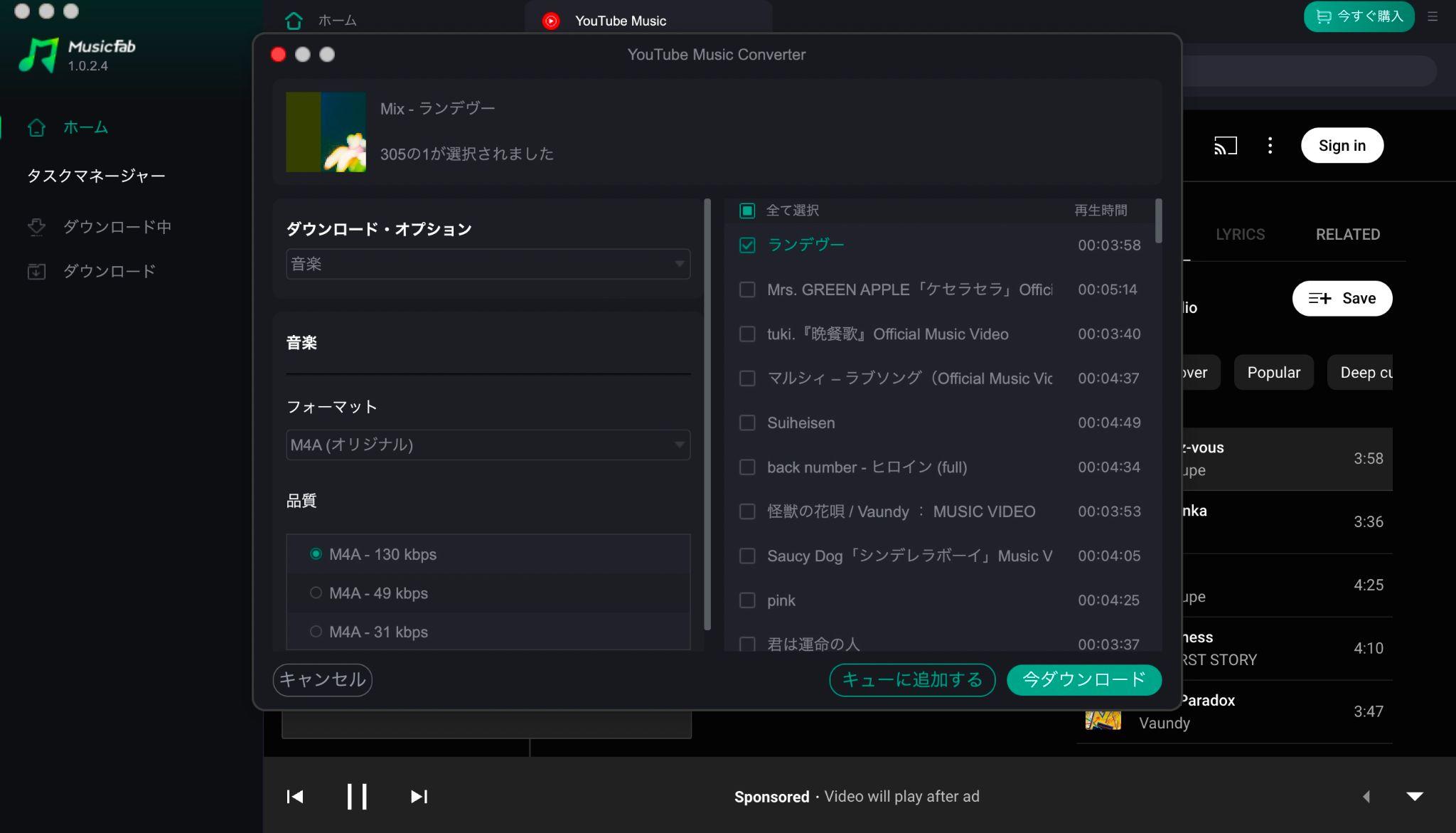Image resolution: width=1456 pixels, height=833 pixels.
Task: Click the queue row with duration 3:36
Action: 1287,522
